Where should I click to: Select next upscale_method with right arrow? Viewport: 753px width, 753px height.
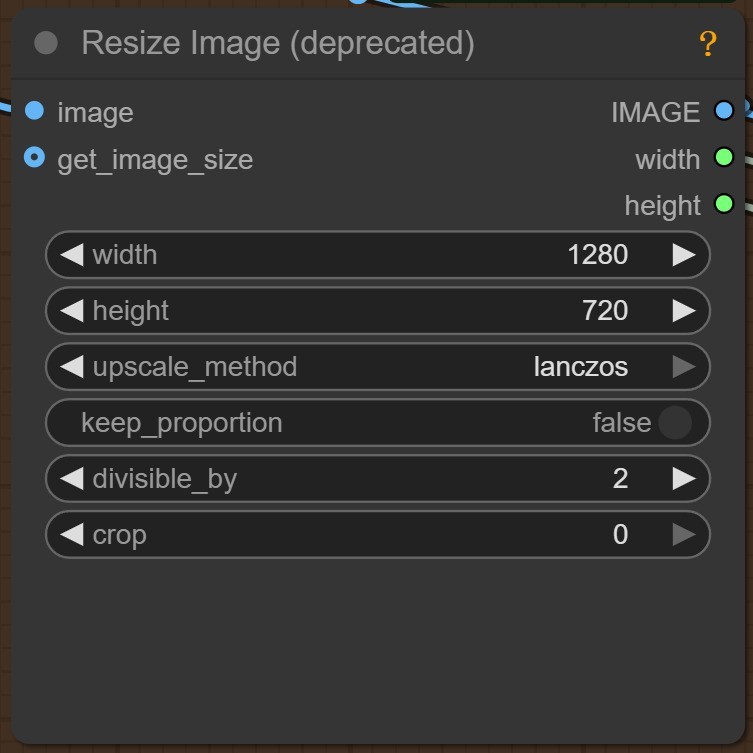point(684,367)
